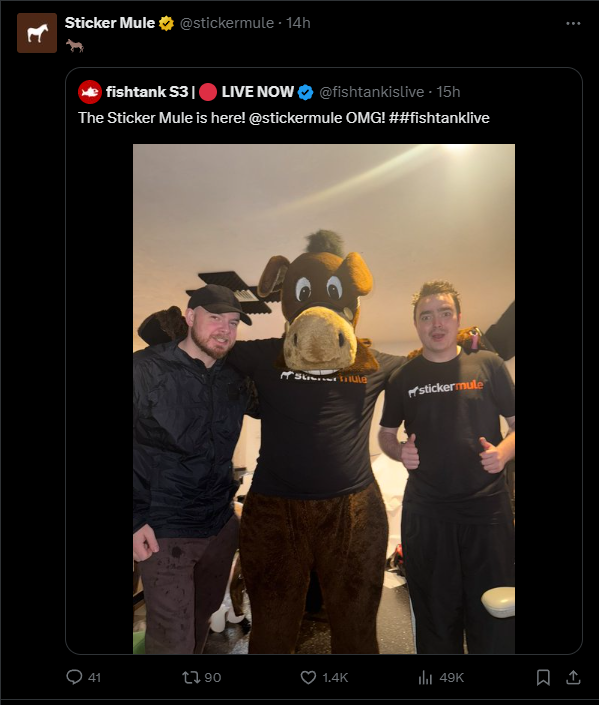Open the fishtank red fish avatar
599x705 pixels.
click(89, 92)
